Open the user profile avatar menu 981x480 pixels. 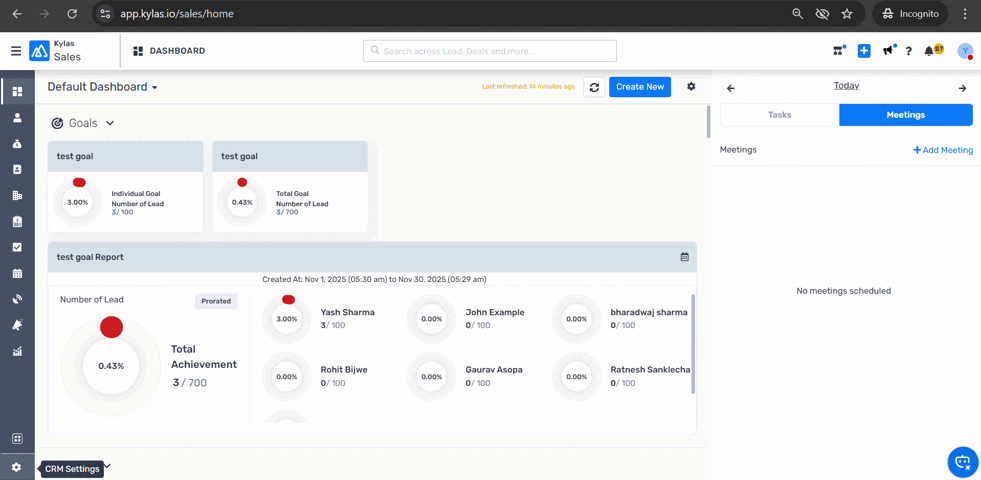964,51
